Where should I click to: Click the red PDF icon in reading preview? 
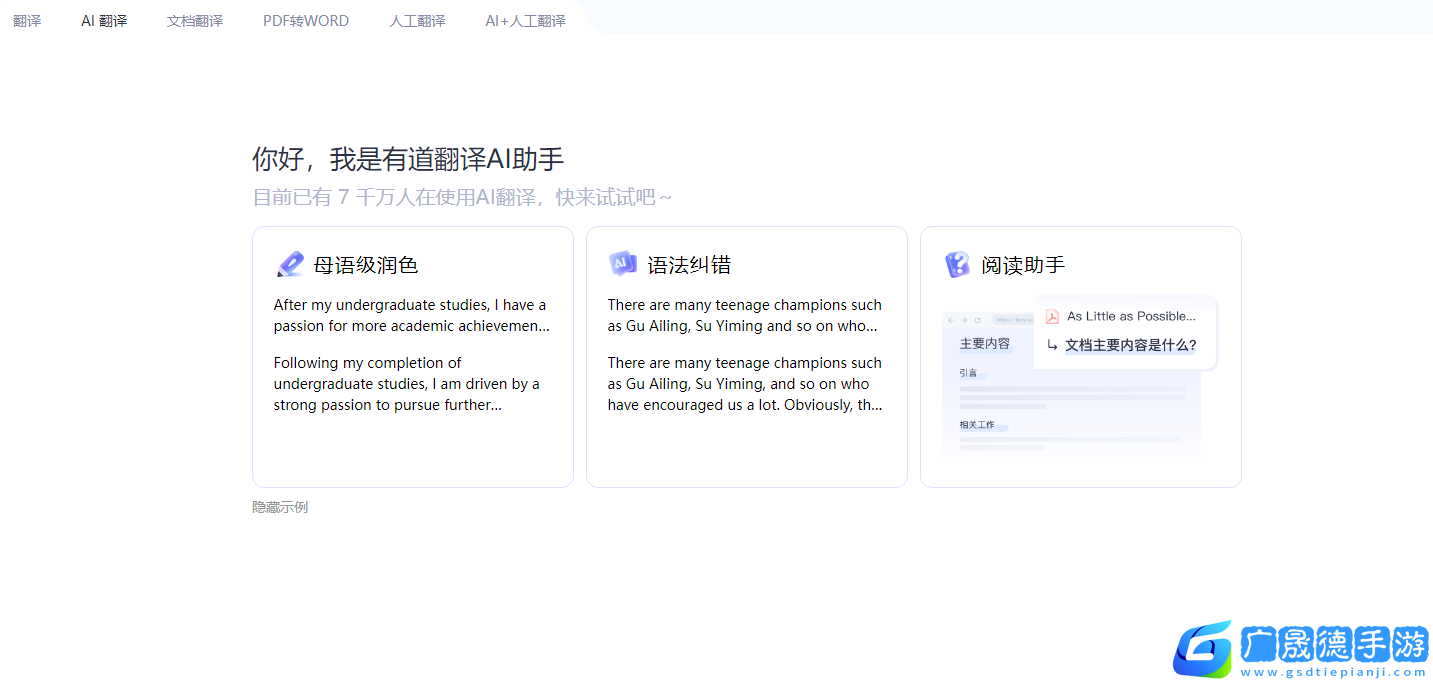1052,317
